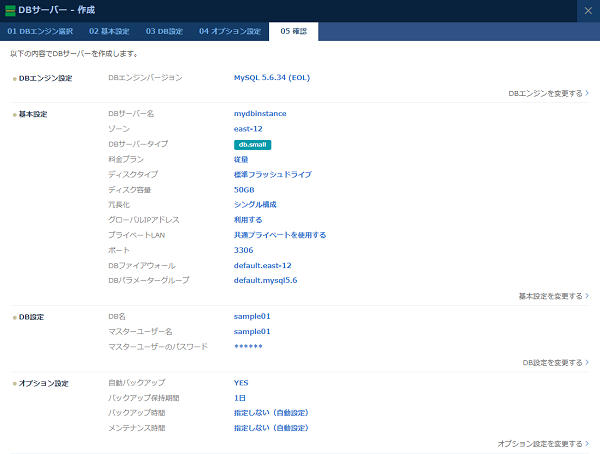Viewport: 600px width, 454px height.
Task: Click the 共通プライベートを使用する value
Action: 280,235
